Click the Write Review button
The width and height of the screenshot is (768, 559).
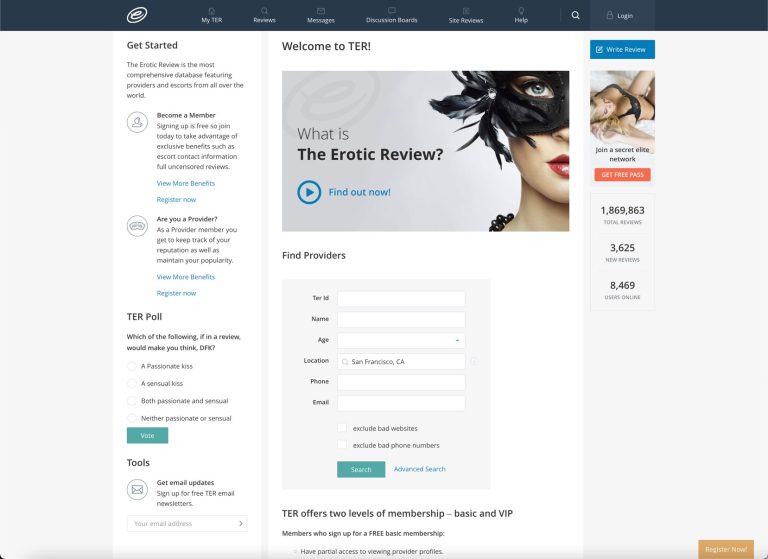click(x=622, y=49)
